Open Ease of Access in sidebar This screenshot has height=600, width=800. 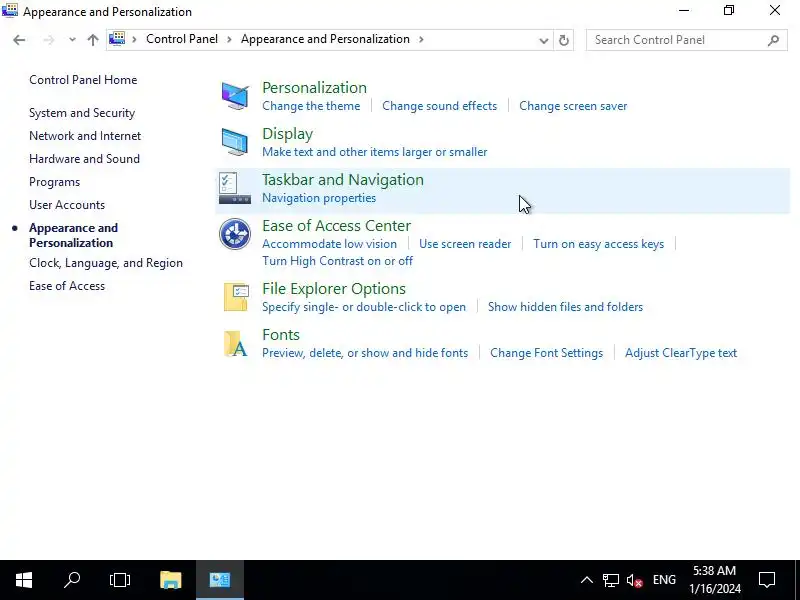[67, 286]
